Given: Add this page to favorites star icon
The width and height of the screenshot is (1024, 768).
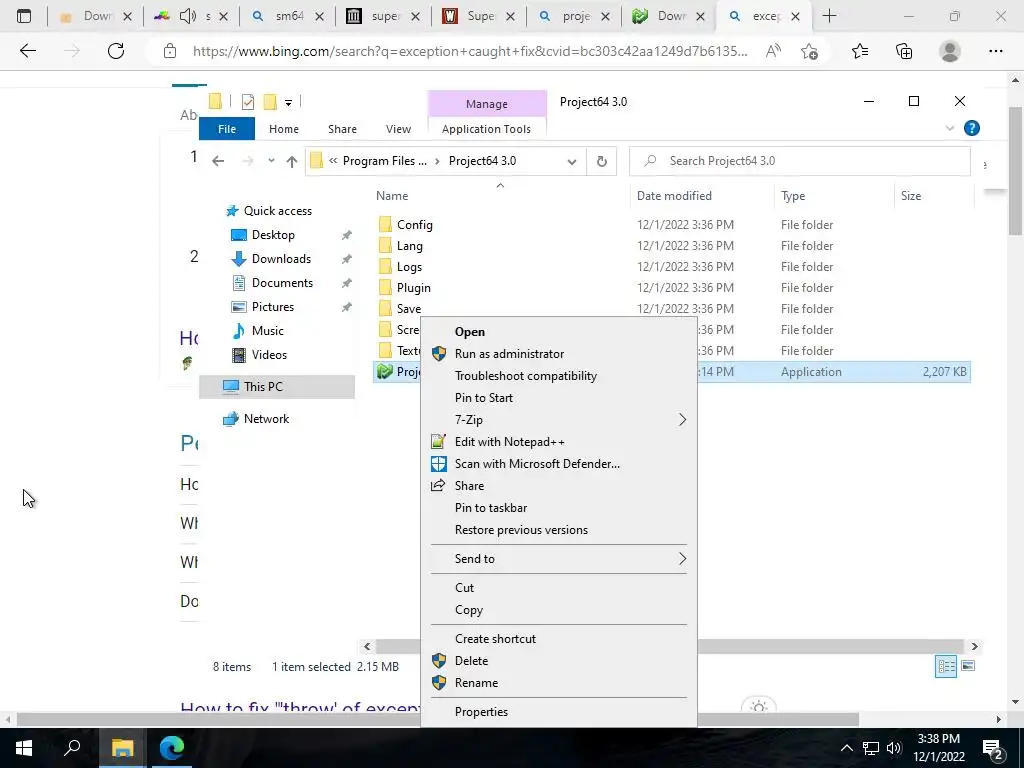Looking at the screenshot, I should [x=810, y=51].
